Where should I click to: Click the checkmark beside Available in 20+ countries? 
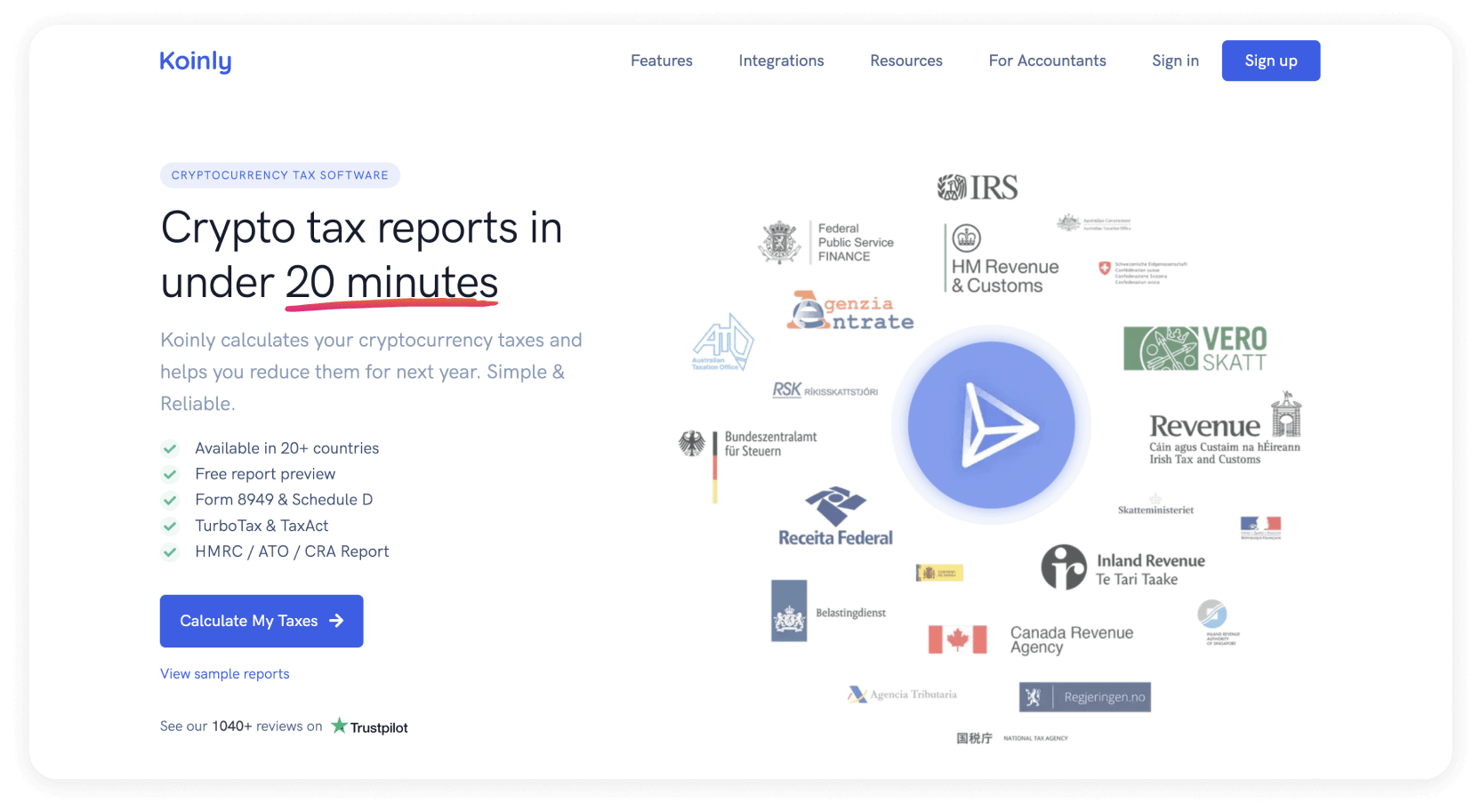pyautogui.click(x=170, y=449)
